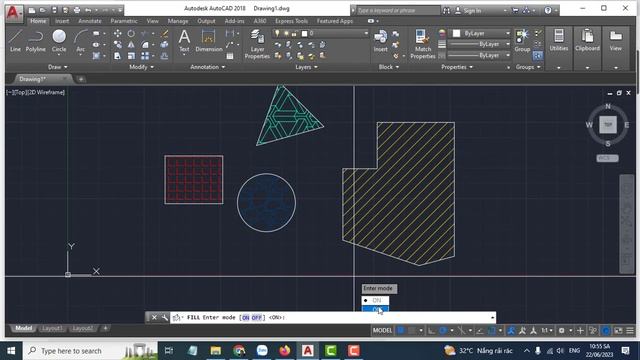Switch to the Layout1 tab

pos(52,329)
